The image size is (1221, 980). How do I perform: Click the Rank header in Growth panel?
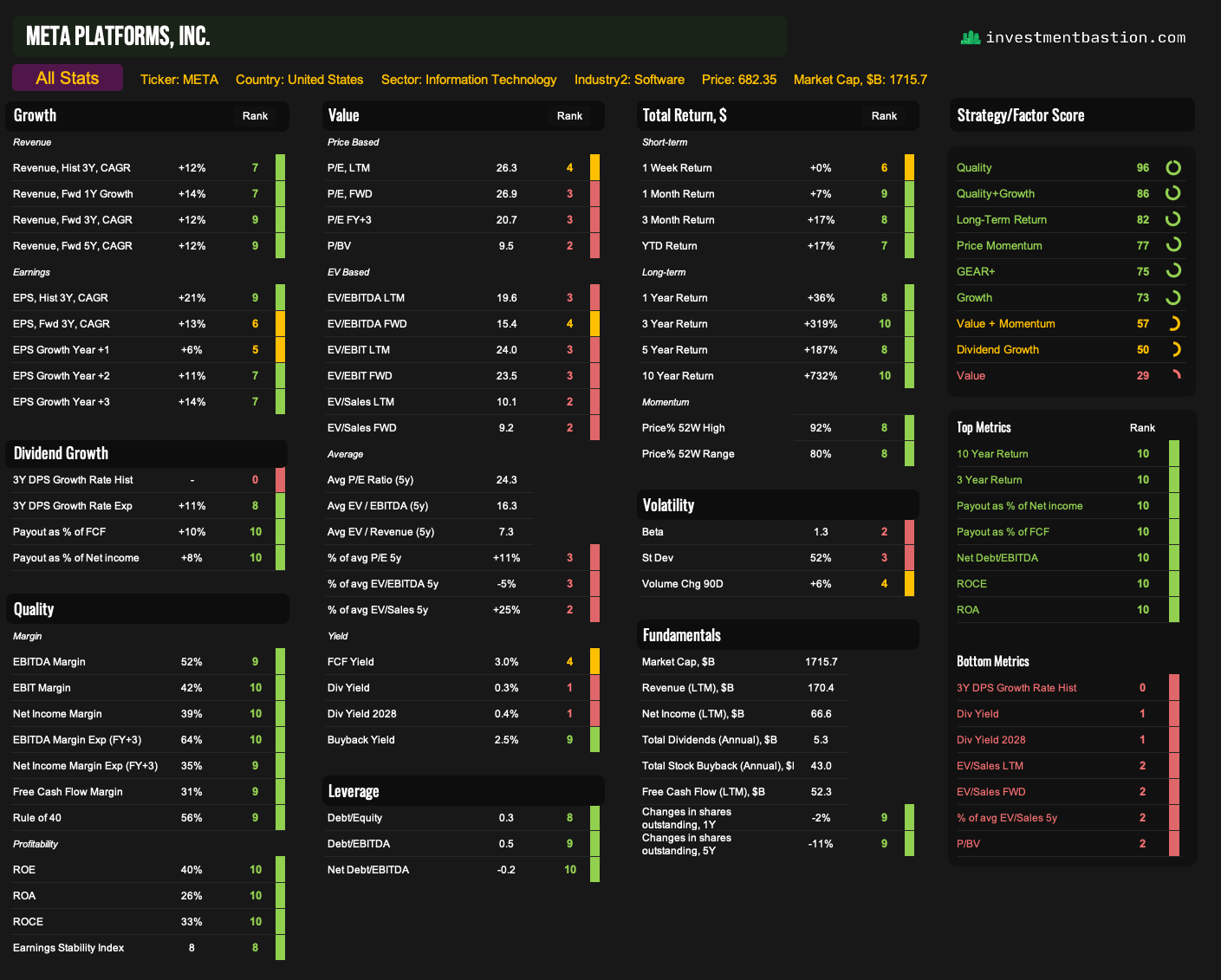click(x=255, y=115)
